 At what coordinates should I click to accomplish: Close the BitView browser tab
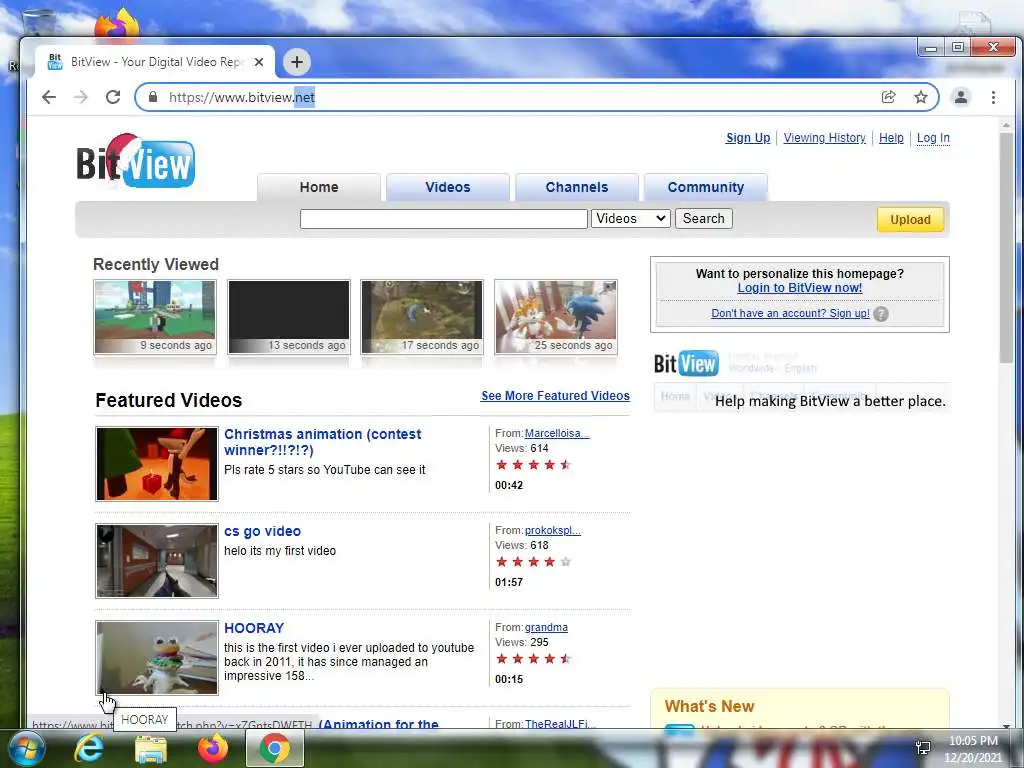259,62
